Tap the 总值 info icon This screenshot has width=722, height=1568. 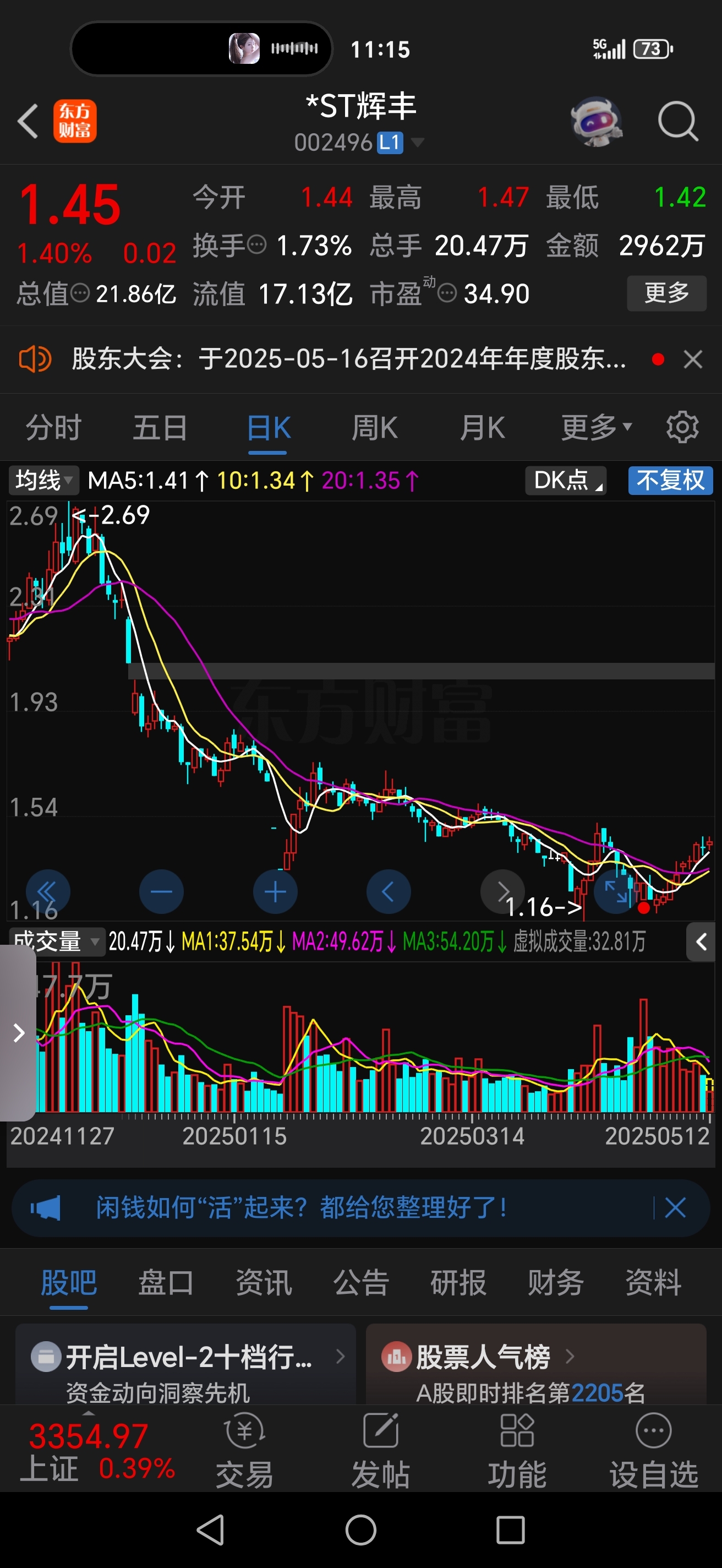coord(80,293)
